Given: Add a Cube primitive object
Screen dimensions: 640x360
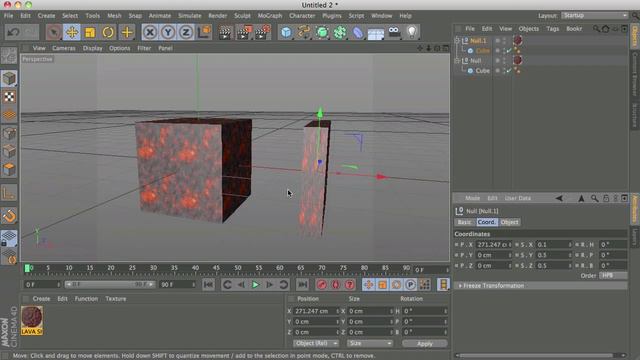Looking at the screenshot, I should point(287,32).
